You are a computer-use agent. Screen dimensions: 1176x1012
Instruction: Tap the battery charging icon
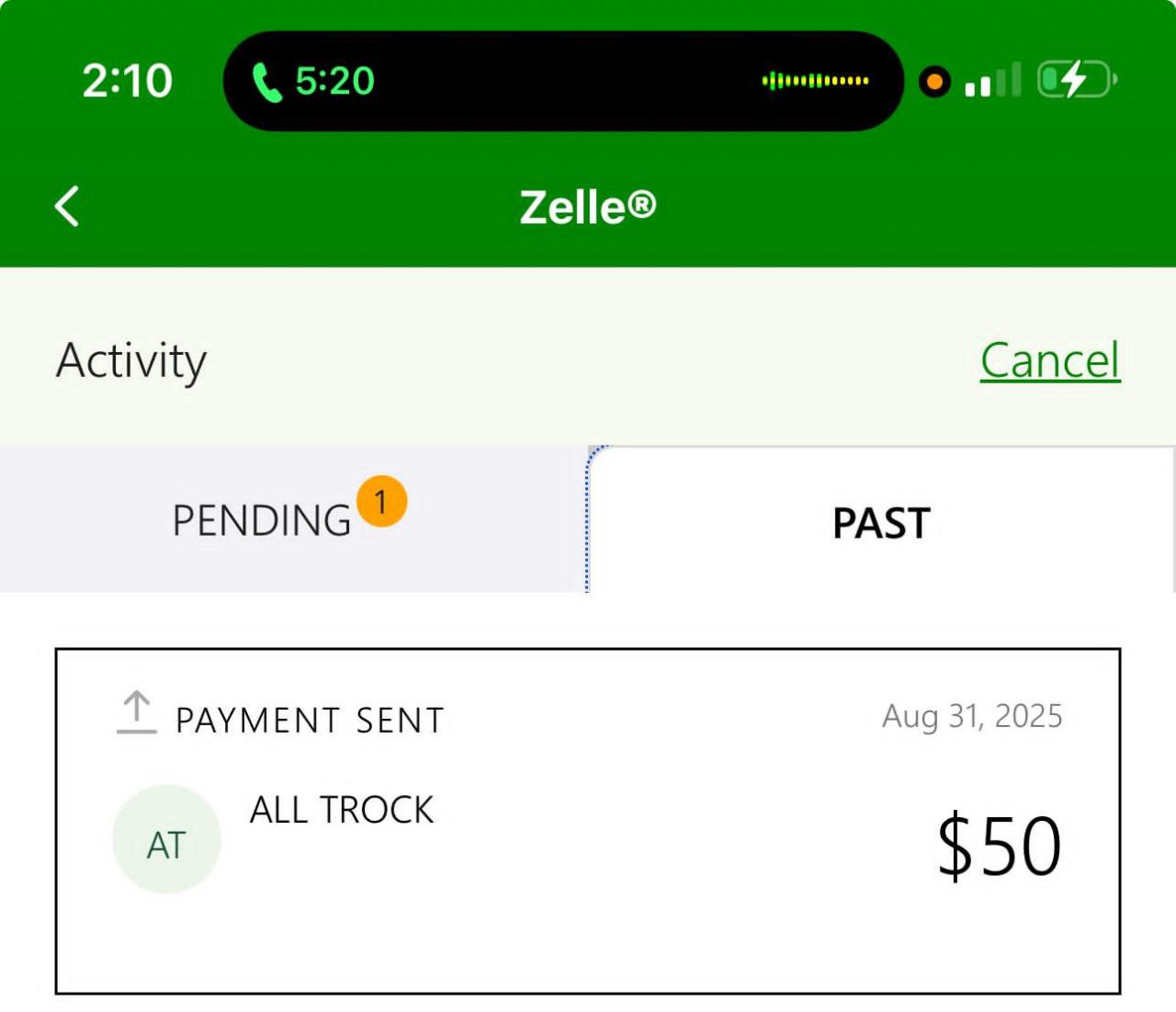(x=1076, y=80)
